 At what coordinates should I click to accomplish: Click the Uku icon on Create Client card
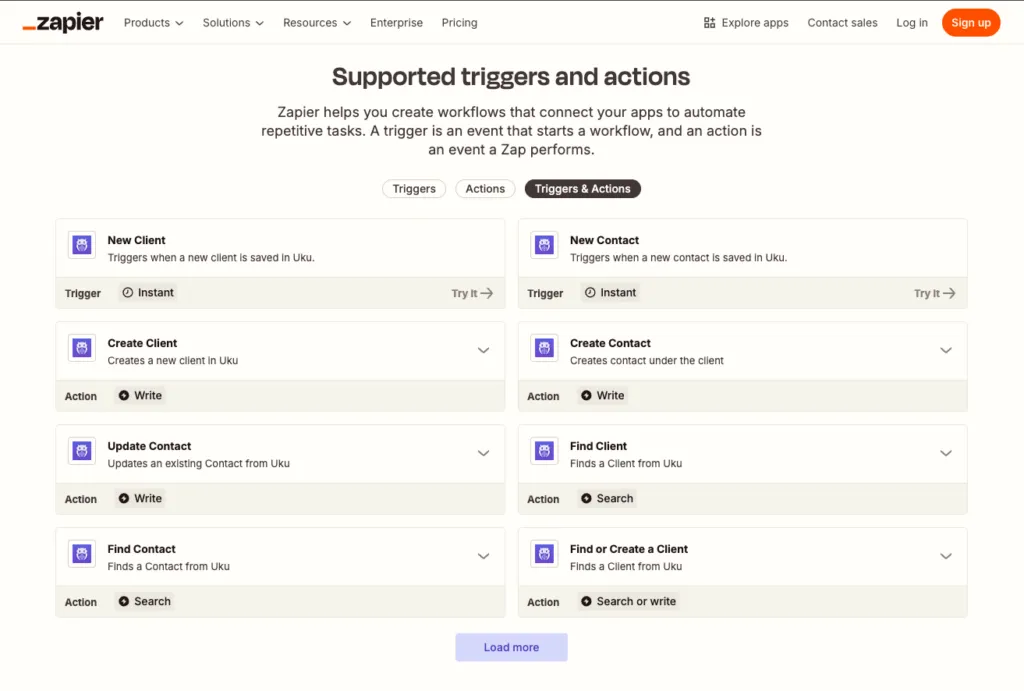pyautogui.click(x=82, y=348)
